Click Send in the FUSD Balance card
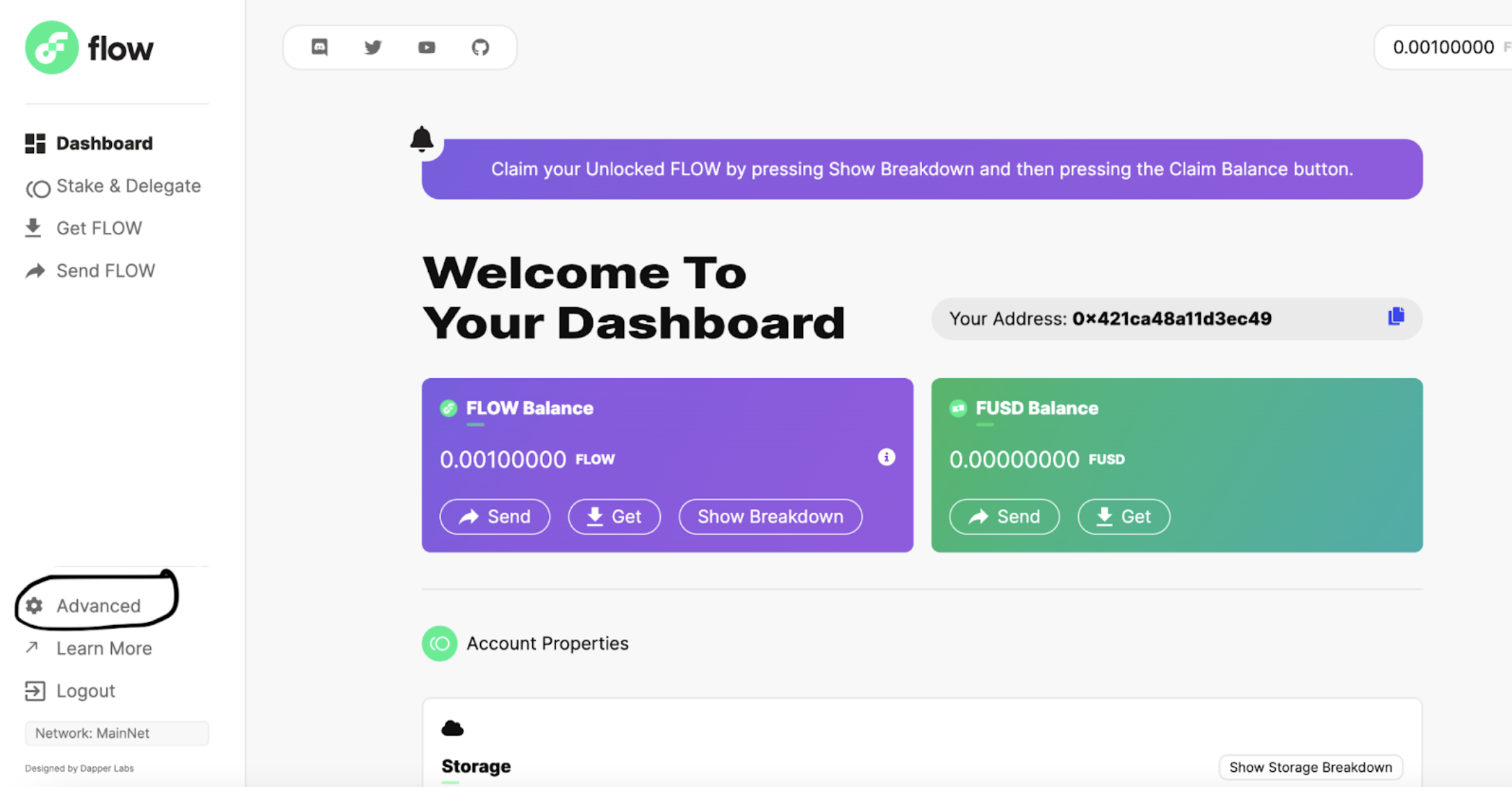 tap(1004, 517)
